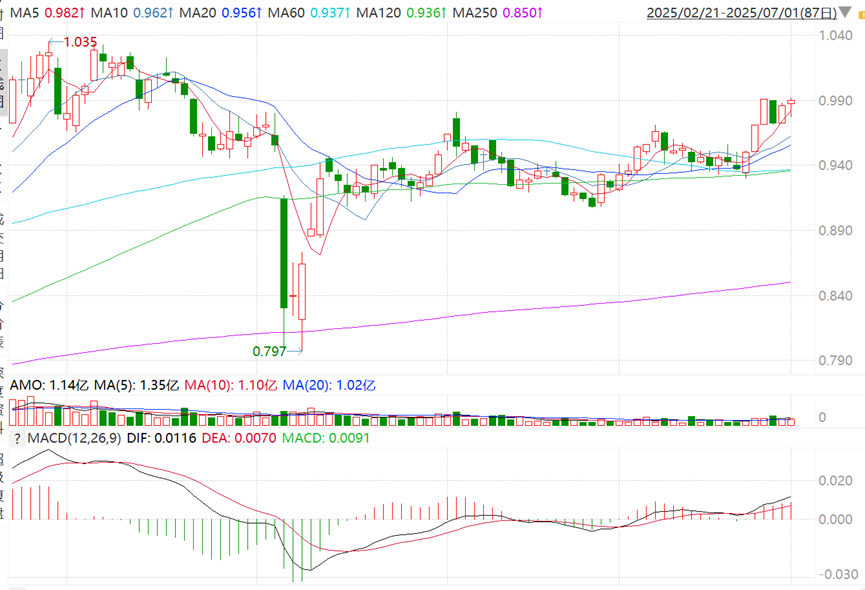Click the 1.040 price axis label

coord(835,36)
